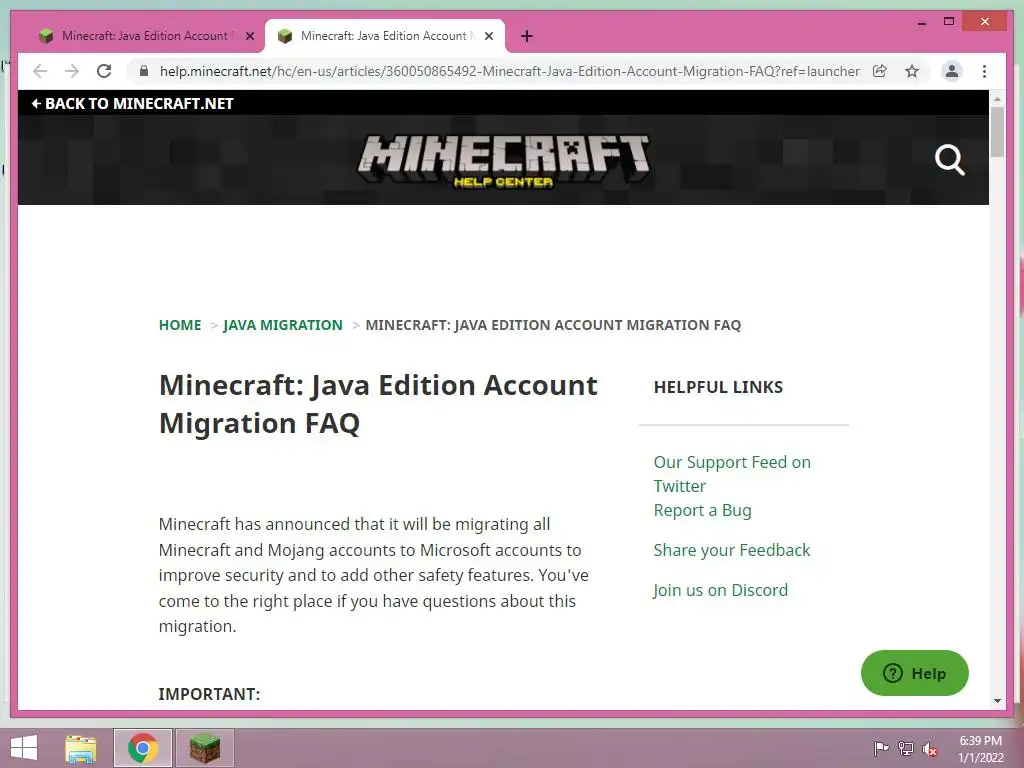Open the Report a Bug link
This screenshot has width=1024, height=768.
tap(702, 510)
